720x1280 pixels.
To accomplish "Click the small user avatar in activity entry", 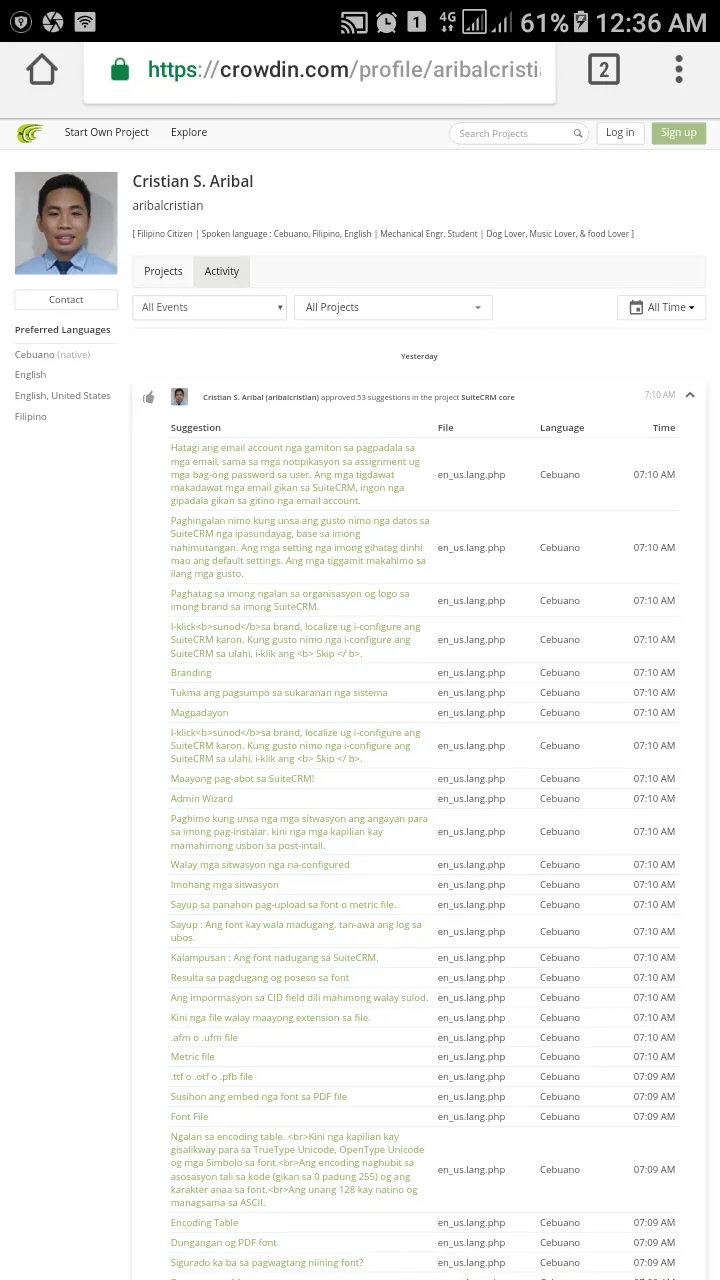I will click(179, 396).
